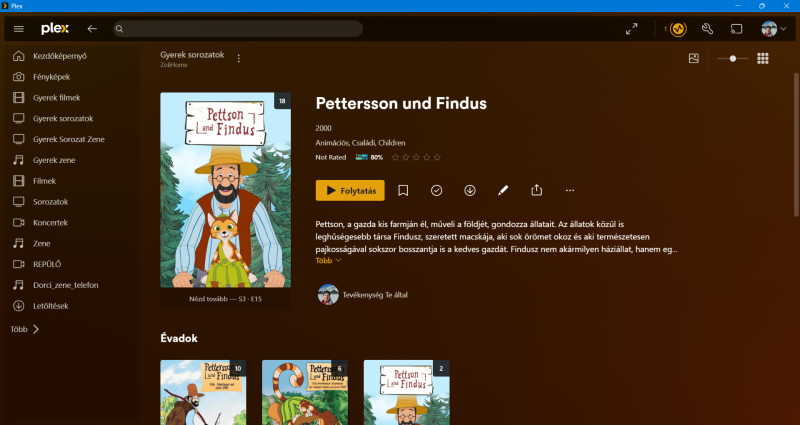Image resolution: width=800 pixels, height=425 pixels.
Task: Click the year 2000 text
Action: click(323, 128)
